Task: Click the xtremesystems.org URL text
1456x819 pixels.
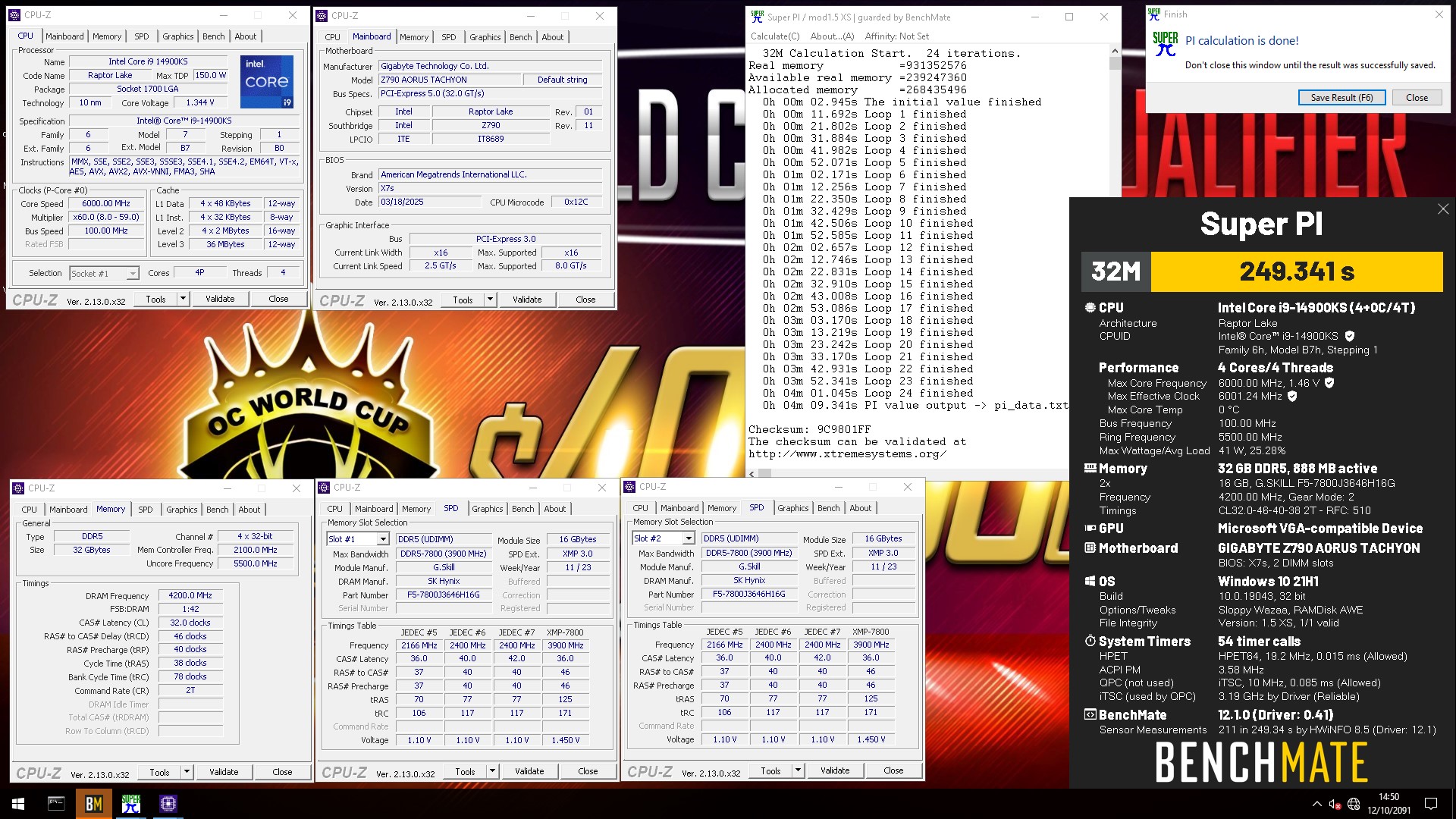Action: click(847, 453)
